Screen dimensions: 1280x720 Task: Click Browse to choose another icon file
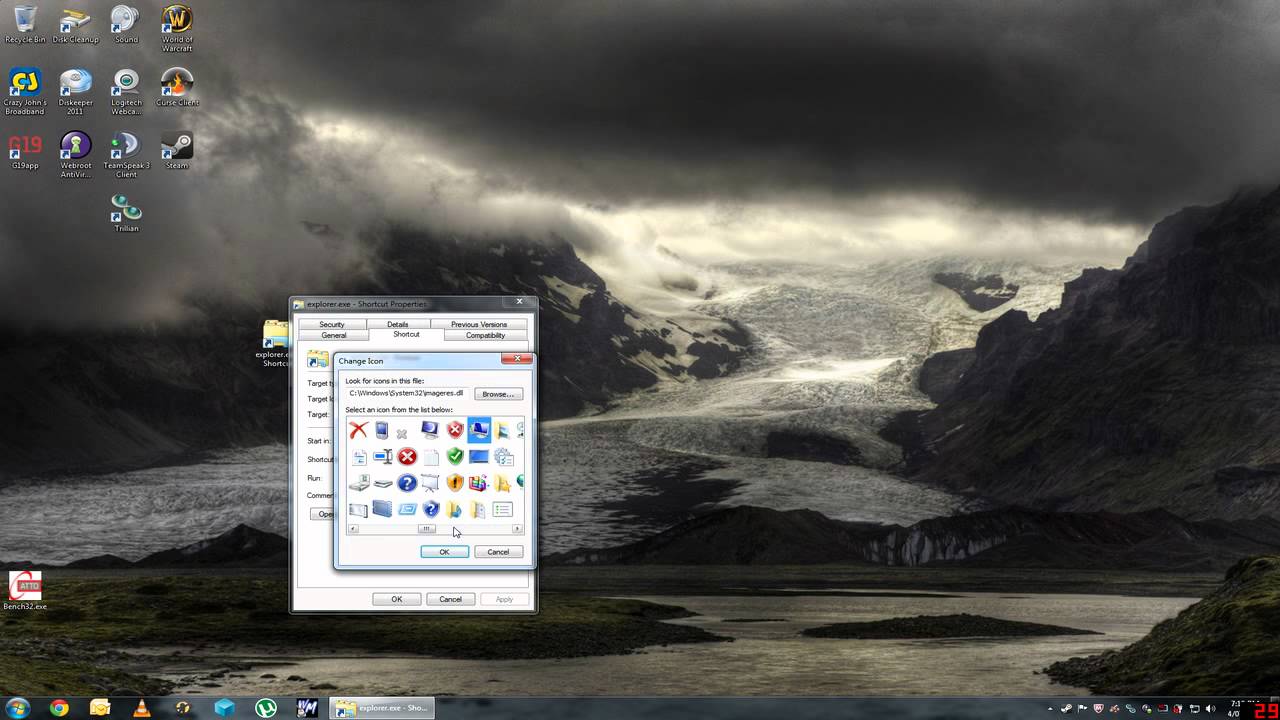pos(497,393)
